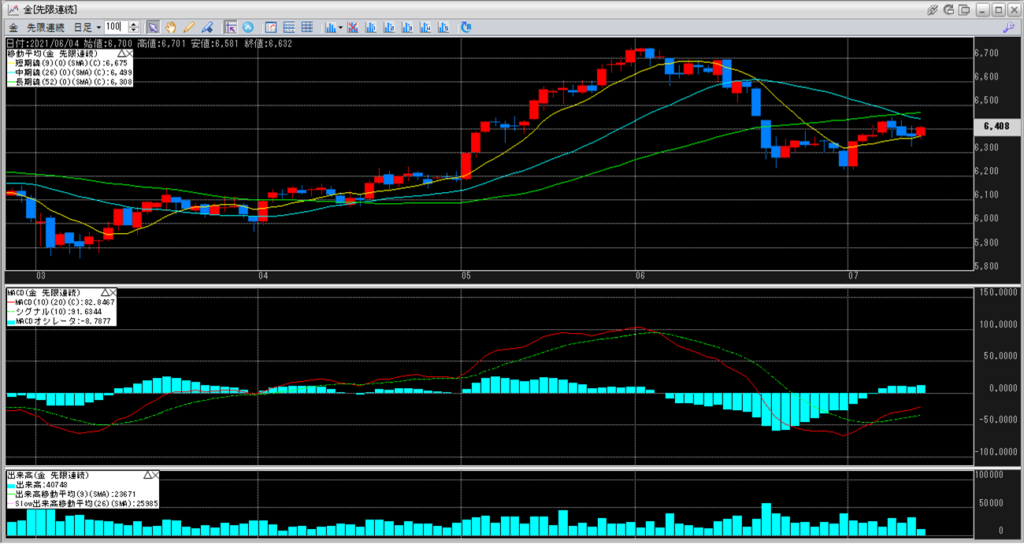Click the chart app icon in the title bar

pos(12,10)
